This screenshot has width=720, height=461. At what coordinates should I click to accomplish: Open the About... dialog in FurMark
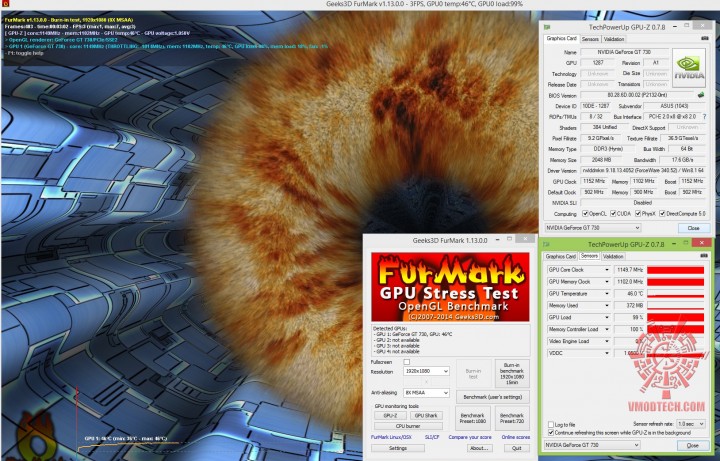click(480, 448)
